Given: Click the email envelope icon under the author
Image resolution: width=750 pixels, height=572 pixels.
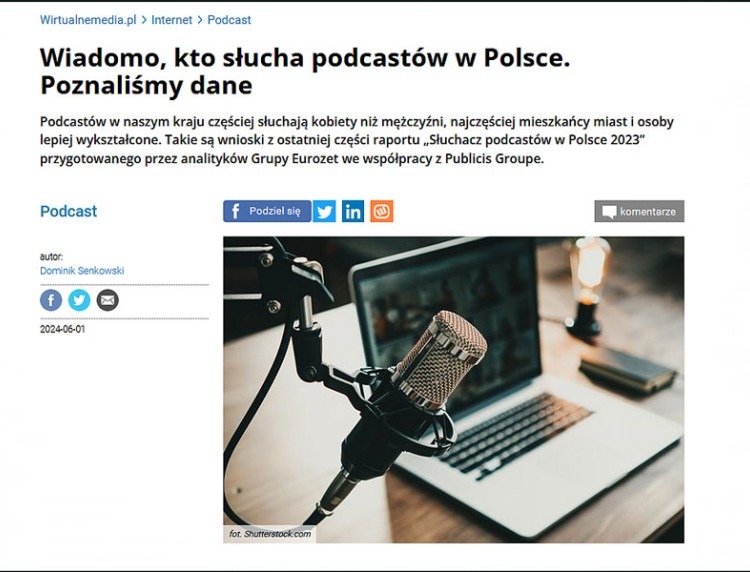Looking at the screenshot, I should pos(108,300).
